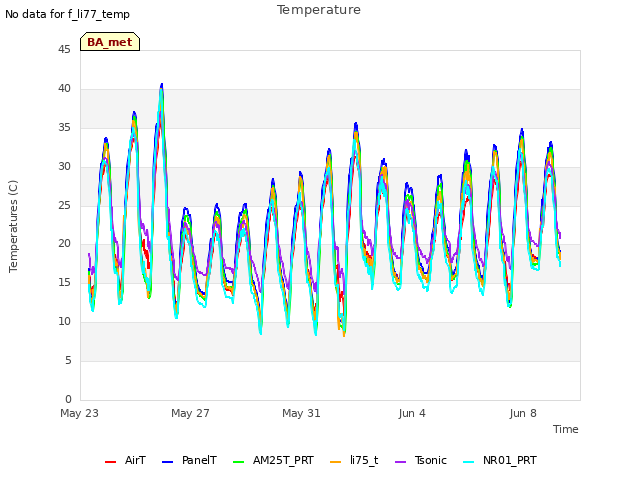This screenshot has width=640, height=480.
Task: Click the Temperatures (C) y-axis title
Action: click(13, 227)
